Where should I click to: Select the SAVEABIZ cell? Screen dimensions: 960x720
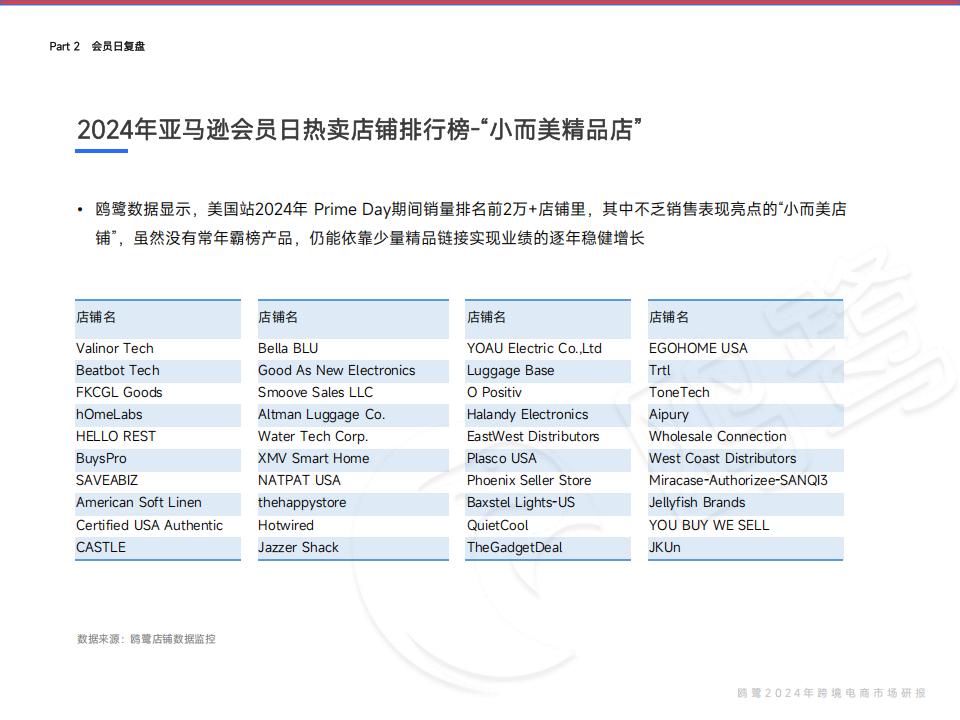158,481
